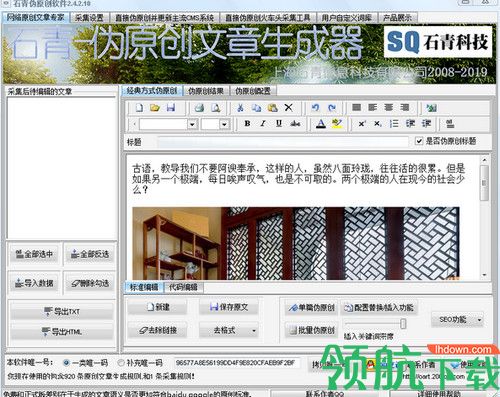Click the 批量伪原创 button
500x397 pixels.
coord(312,330)
